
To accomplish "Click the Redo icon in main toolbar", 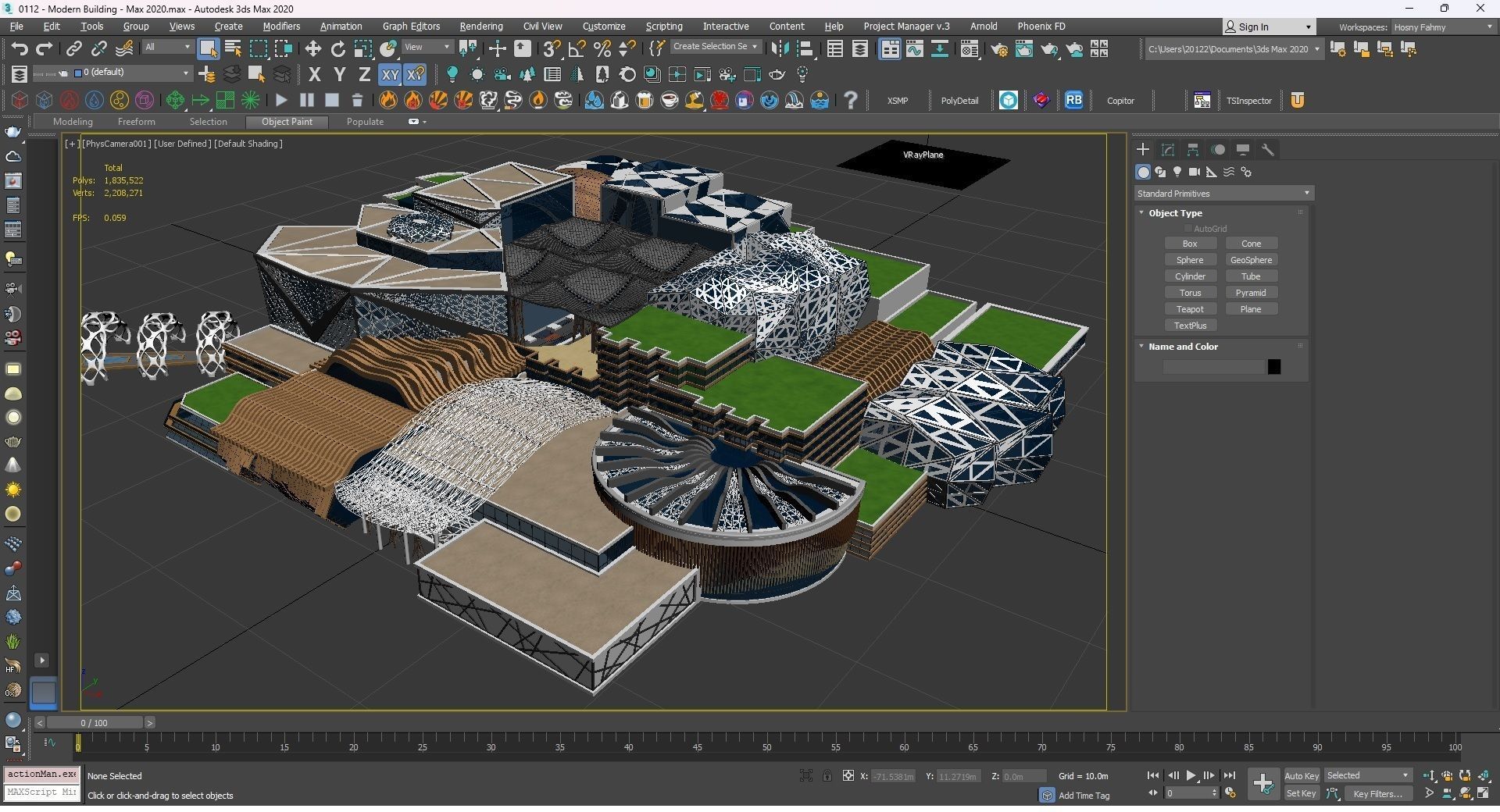I will (45, 49).
